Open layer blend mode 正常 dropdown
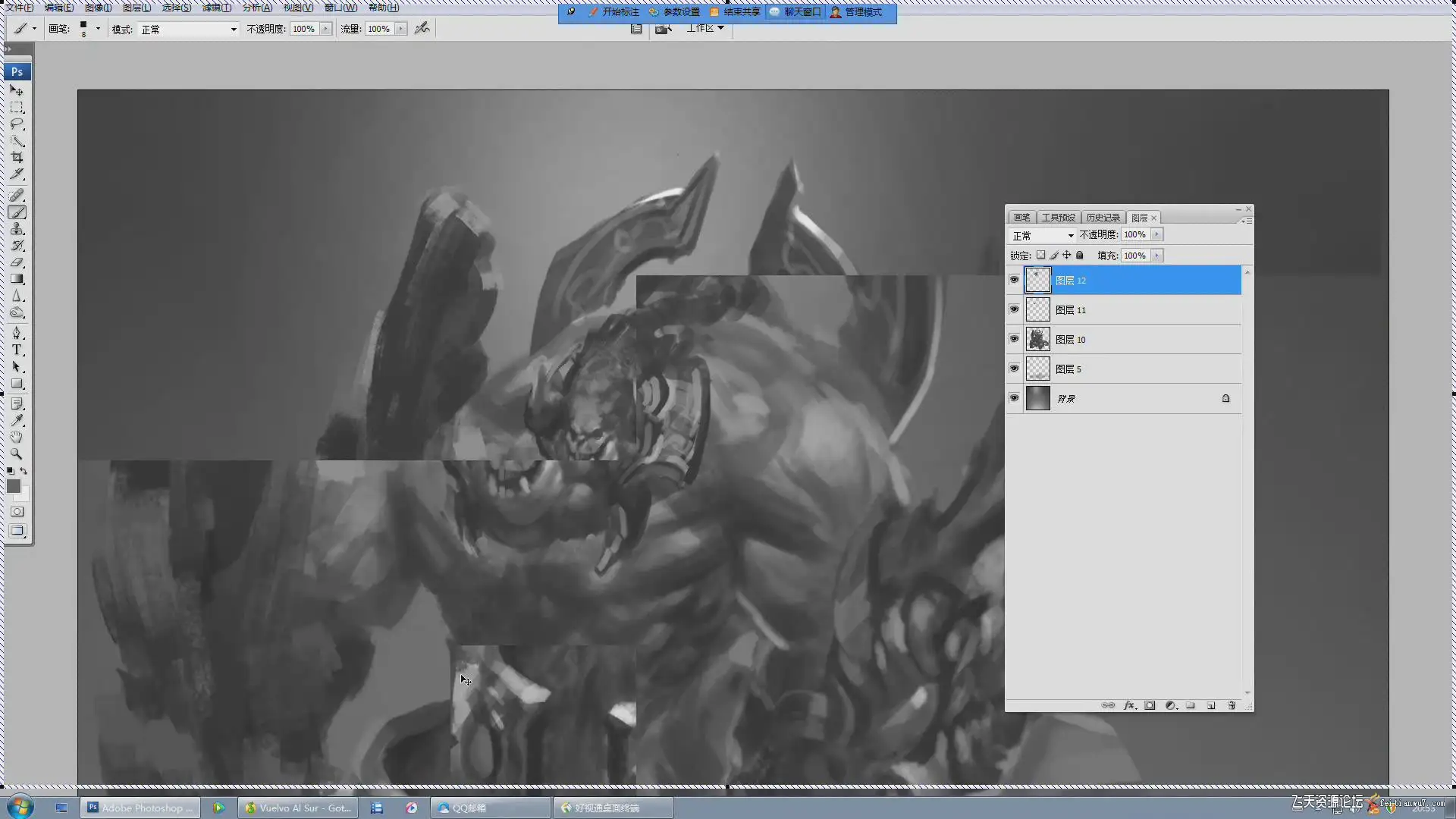The image size is (1456, 819). coord(1043,235)
